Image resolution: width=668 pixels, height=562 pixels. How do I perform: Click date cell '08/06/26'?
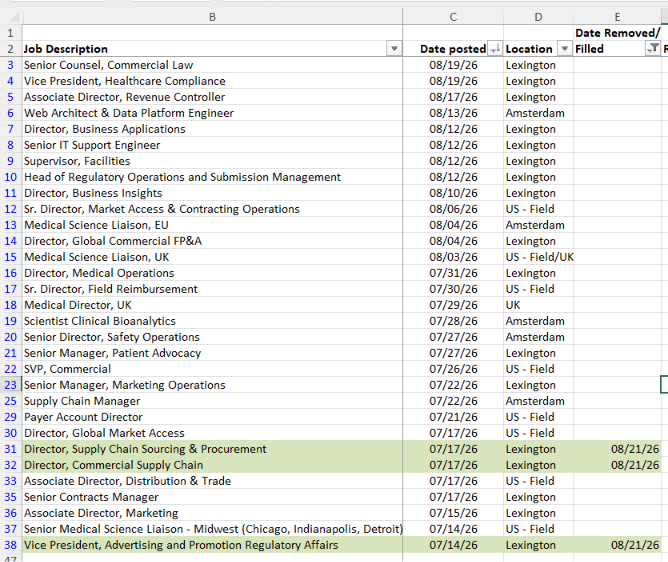[x=453, y=209]
